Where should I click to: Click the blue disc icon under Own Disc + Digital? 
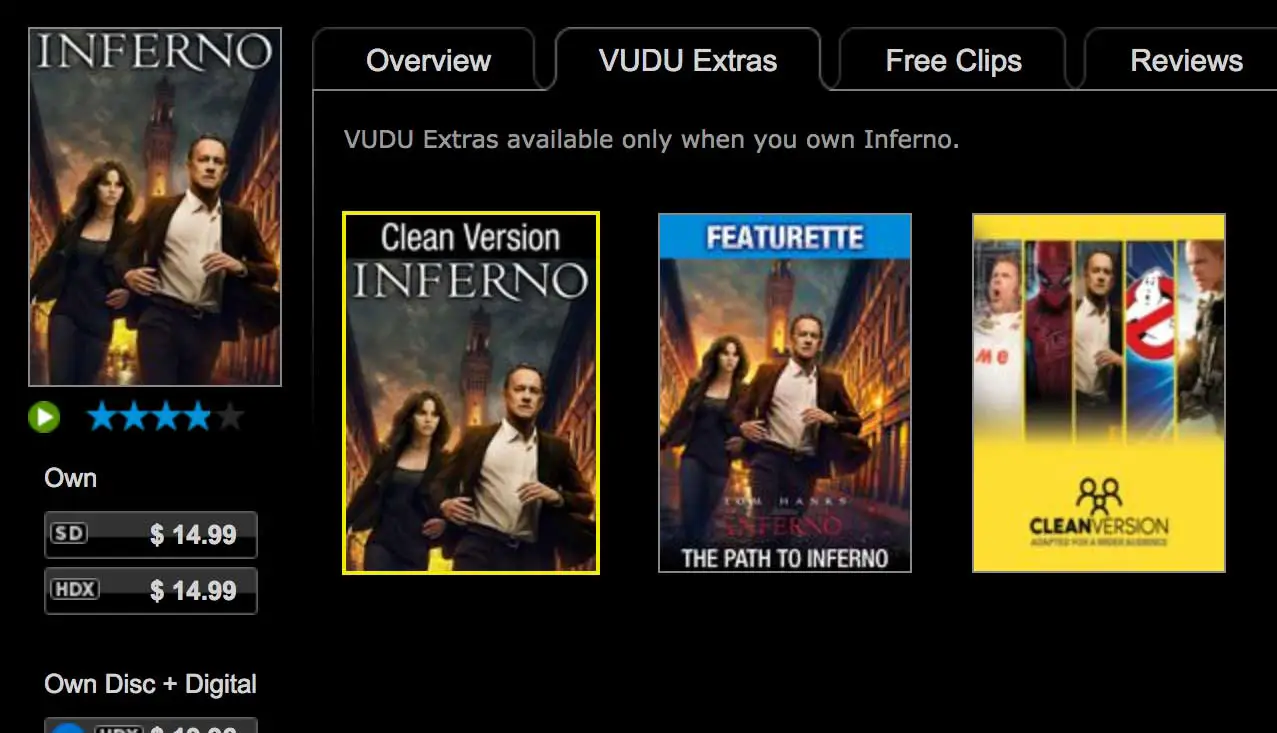68,727
